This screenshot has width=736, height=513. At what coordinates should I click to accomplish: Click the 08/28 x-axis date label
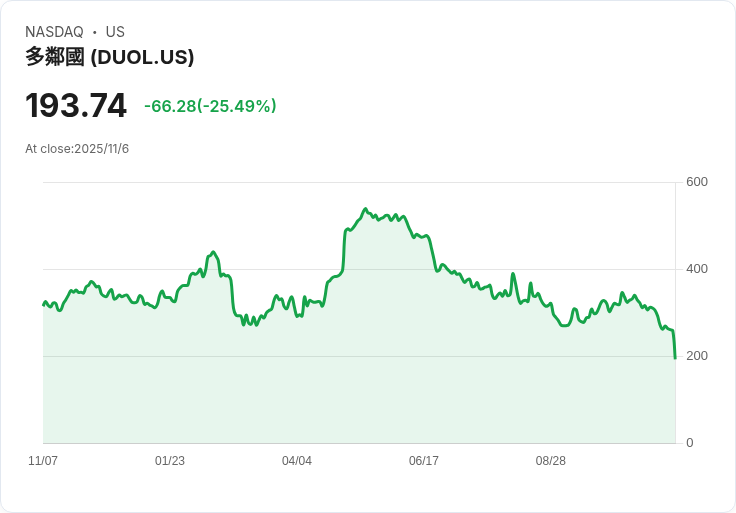click(x=551, y=460)
